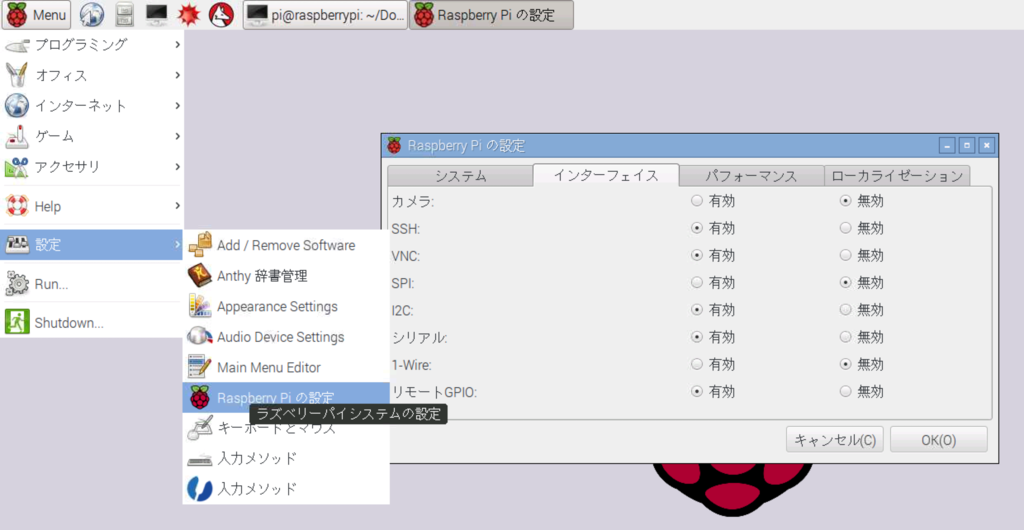The height and width of the screenshot is (530, 1024).
Task: Open the Run... menu entry
Action: tap(91, 285)
